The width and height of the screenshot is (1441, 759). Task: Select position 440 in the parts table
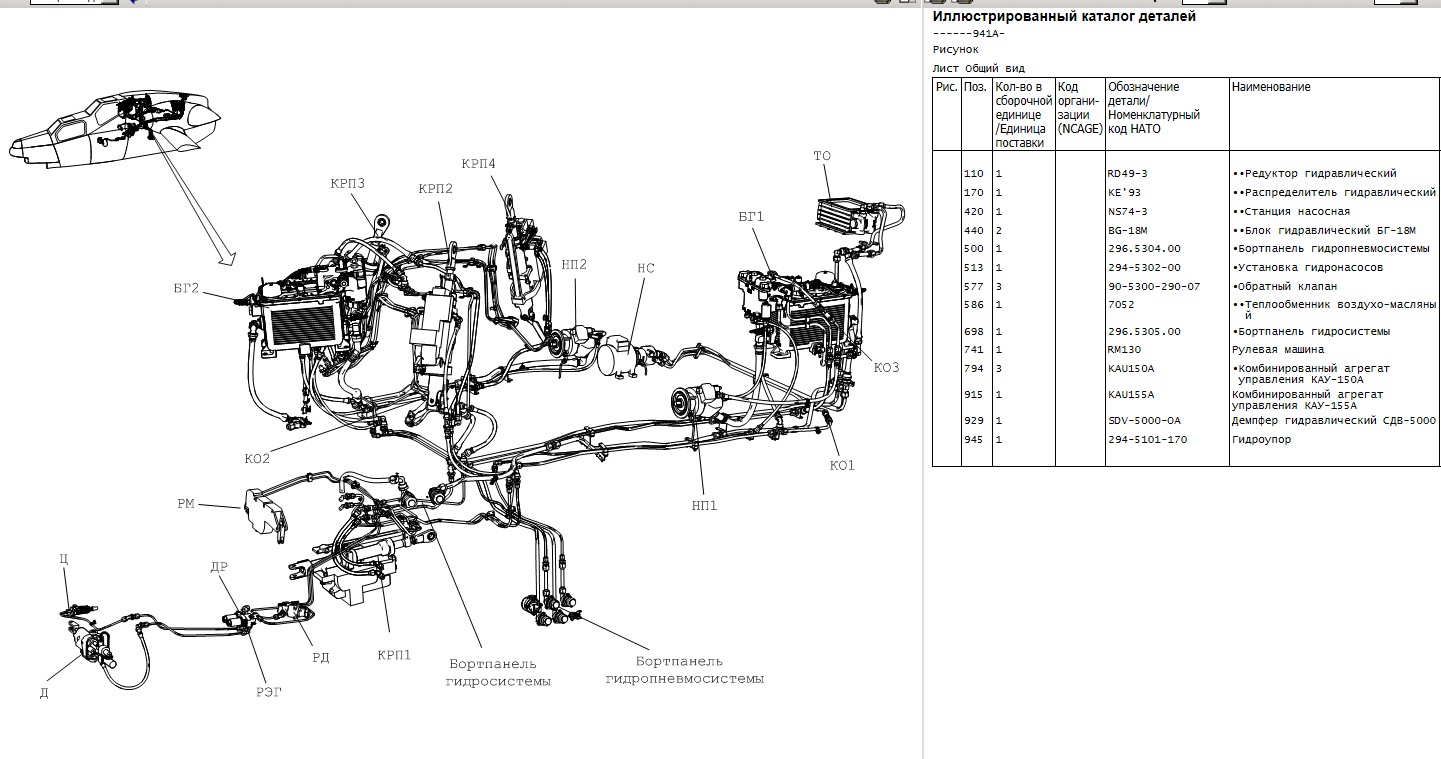point(974,230)
